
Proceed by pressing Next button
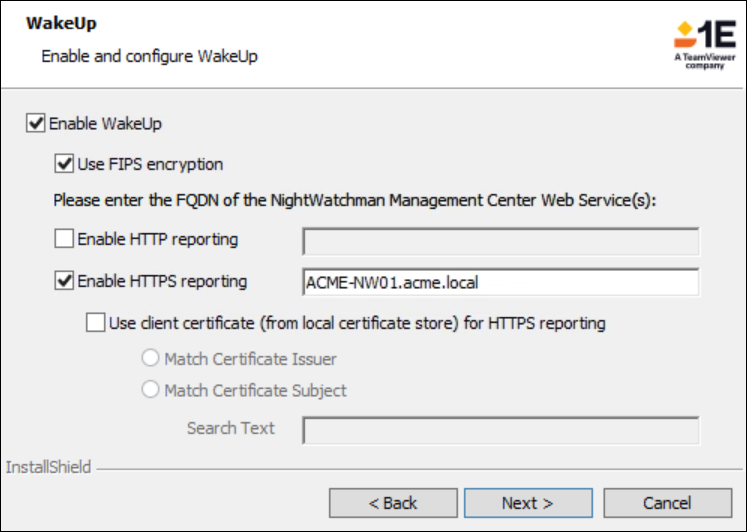point(527,503)
